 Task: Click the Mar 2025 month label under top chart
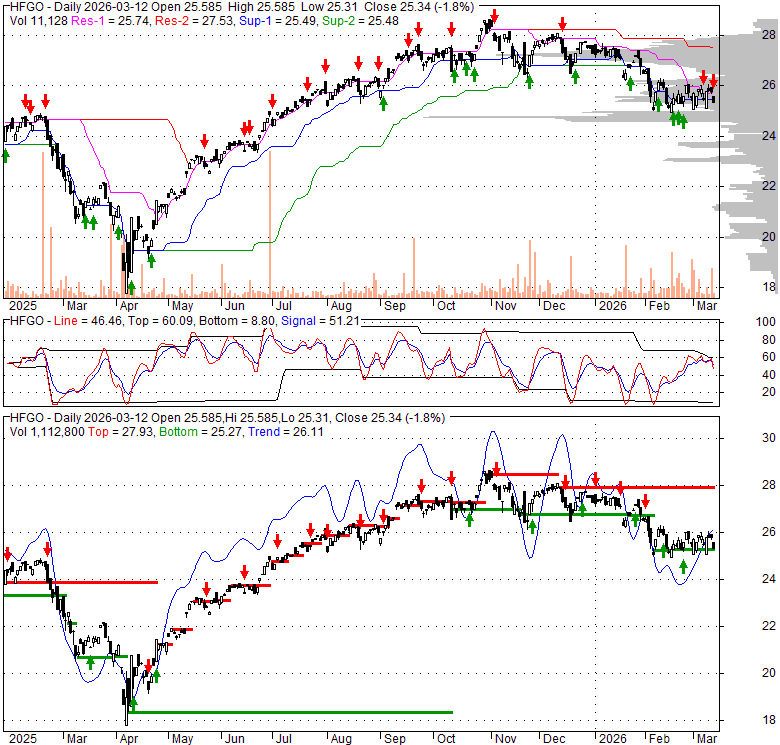(77, 306)
